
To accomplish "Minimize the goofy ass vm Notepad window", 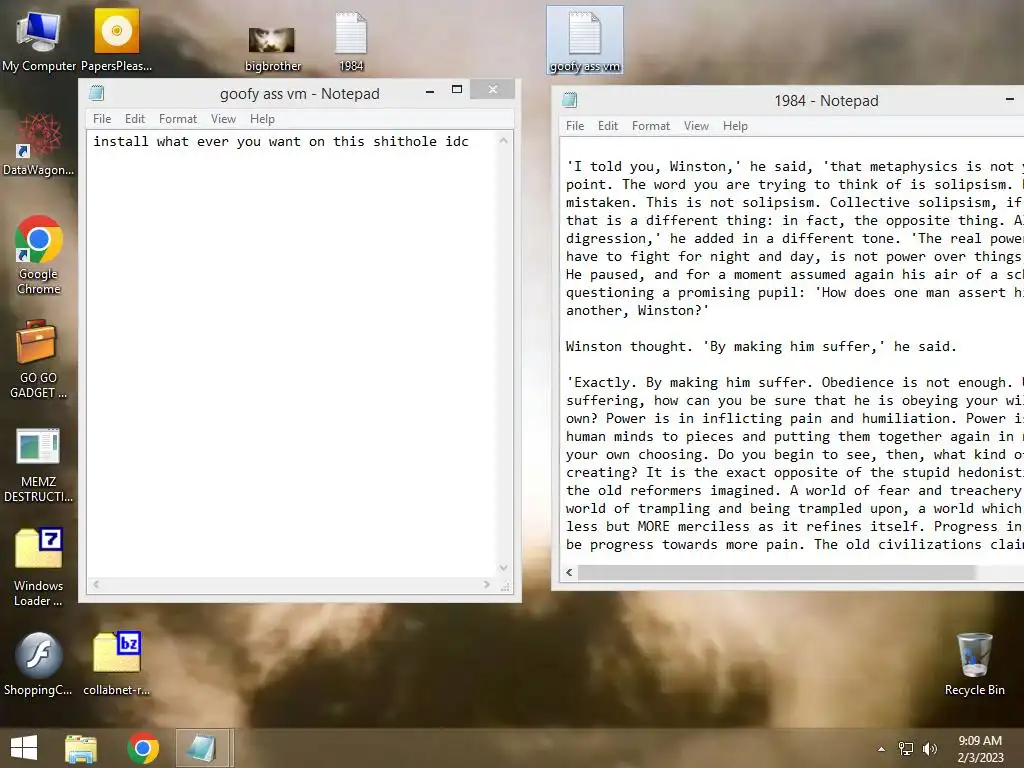I will click(x=430, y=91).
